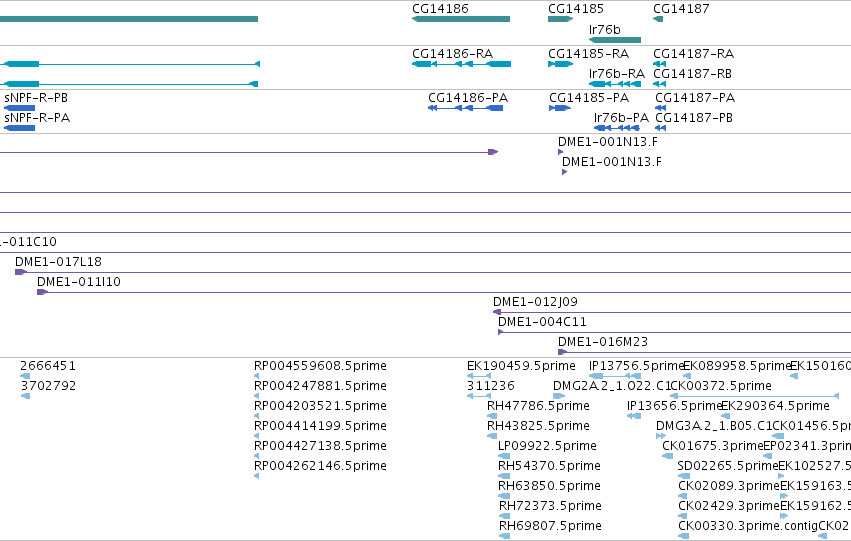Select the CG14185-RA transcript glyph

561,64
